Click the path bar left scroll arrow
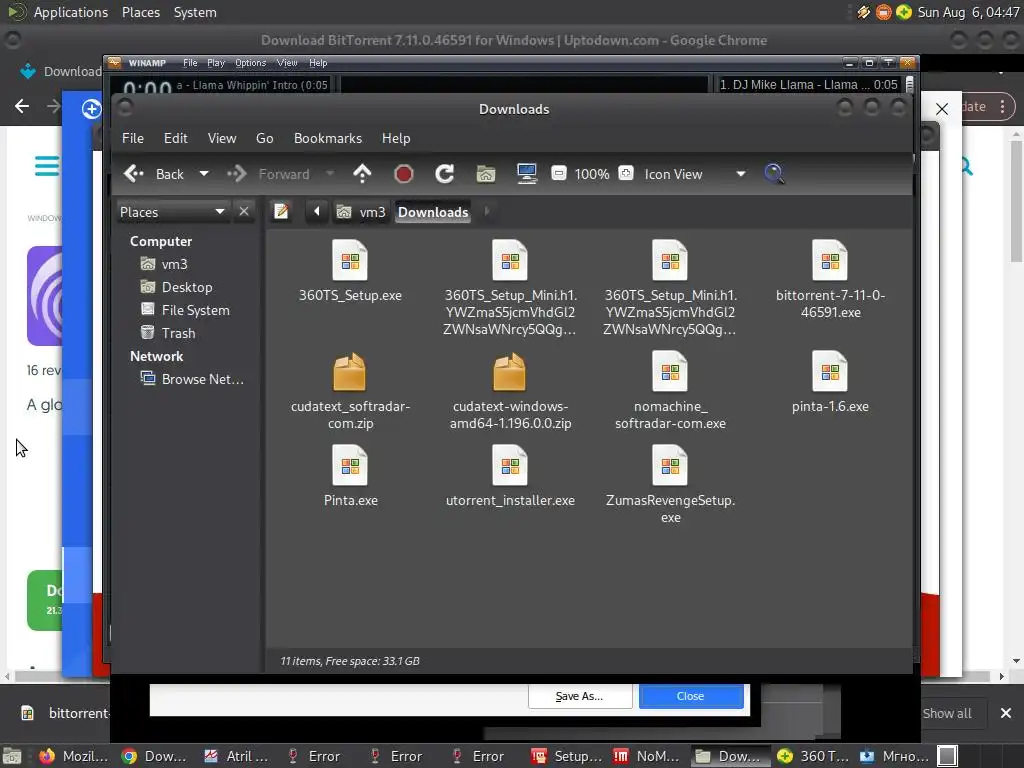Image resolution: width=1024 pixels, height=768 pixels. coord(317,212)
